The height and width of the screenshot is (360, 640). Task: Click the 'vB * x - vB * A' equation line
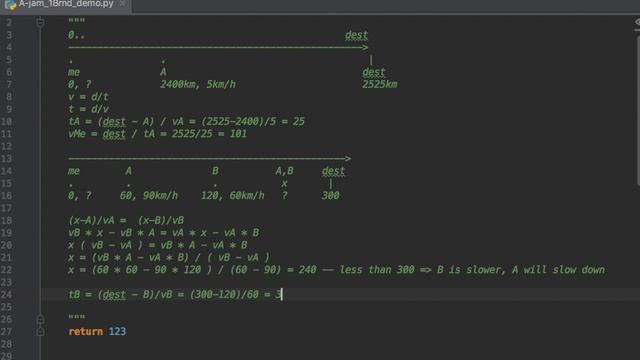(164, 233)
